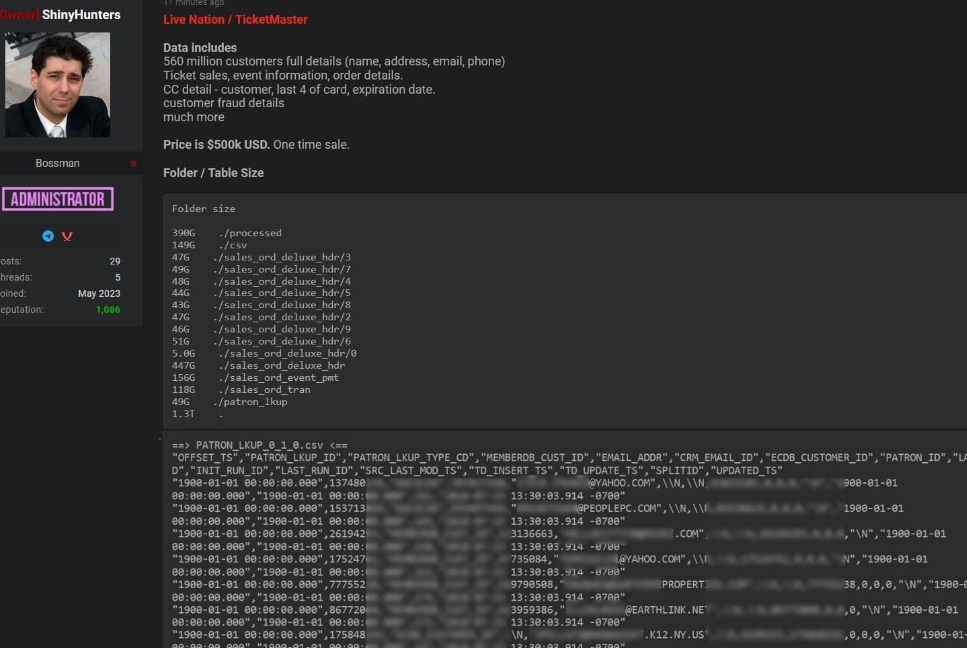Select the 'Price is $500k USD.' text

tap(216, 145)
